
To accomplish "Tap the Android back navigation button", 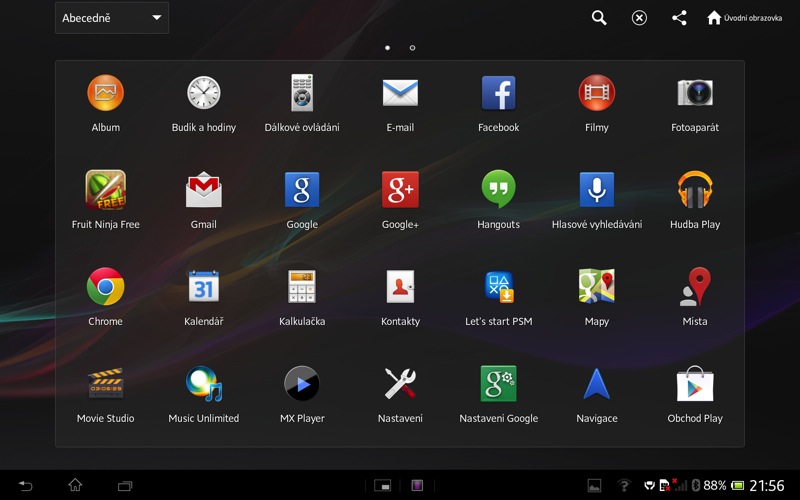I will [25, 485].
